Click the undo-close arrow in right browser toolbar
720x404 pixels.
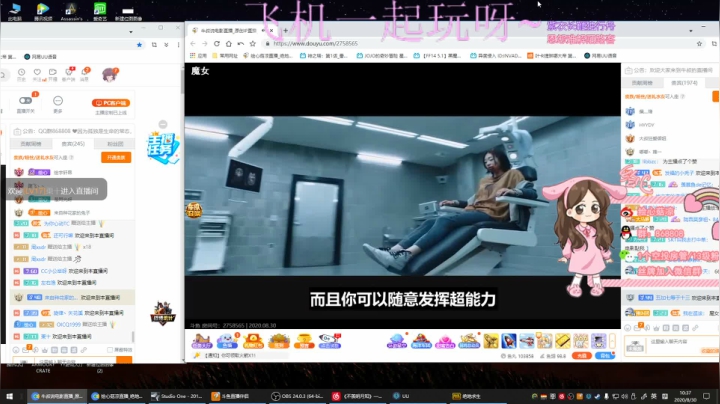(x=241, y=44)
